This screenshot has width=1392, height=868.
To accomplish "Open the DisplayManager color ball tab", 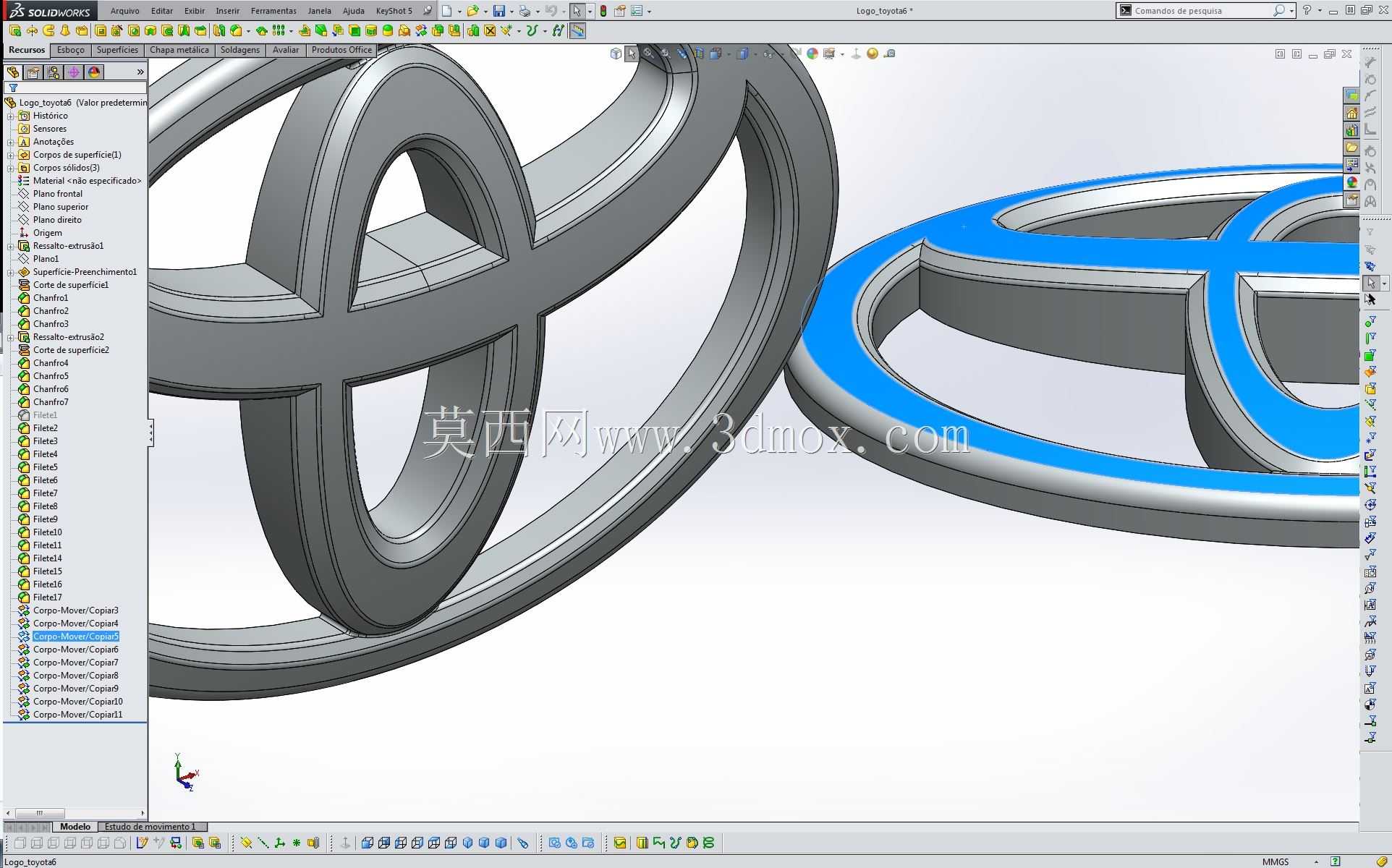I will pyautogui.click(x=94, y=72).
